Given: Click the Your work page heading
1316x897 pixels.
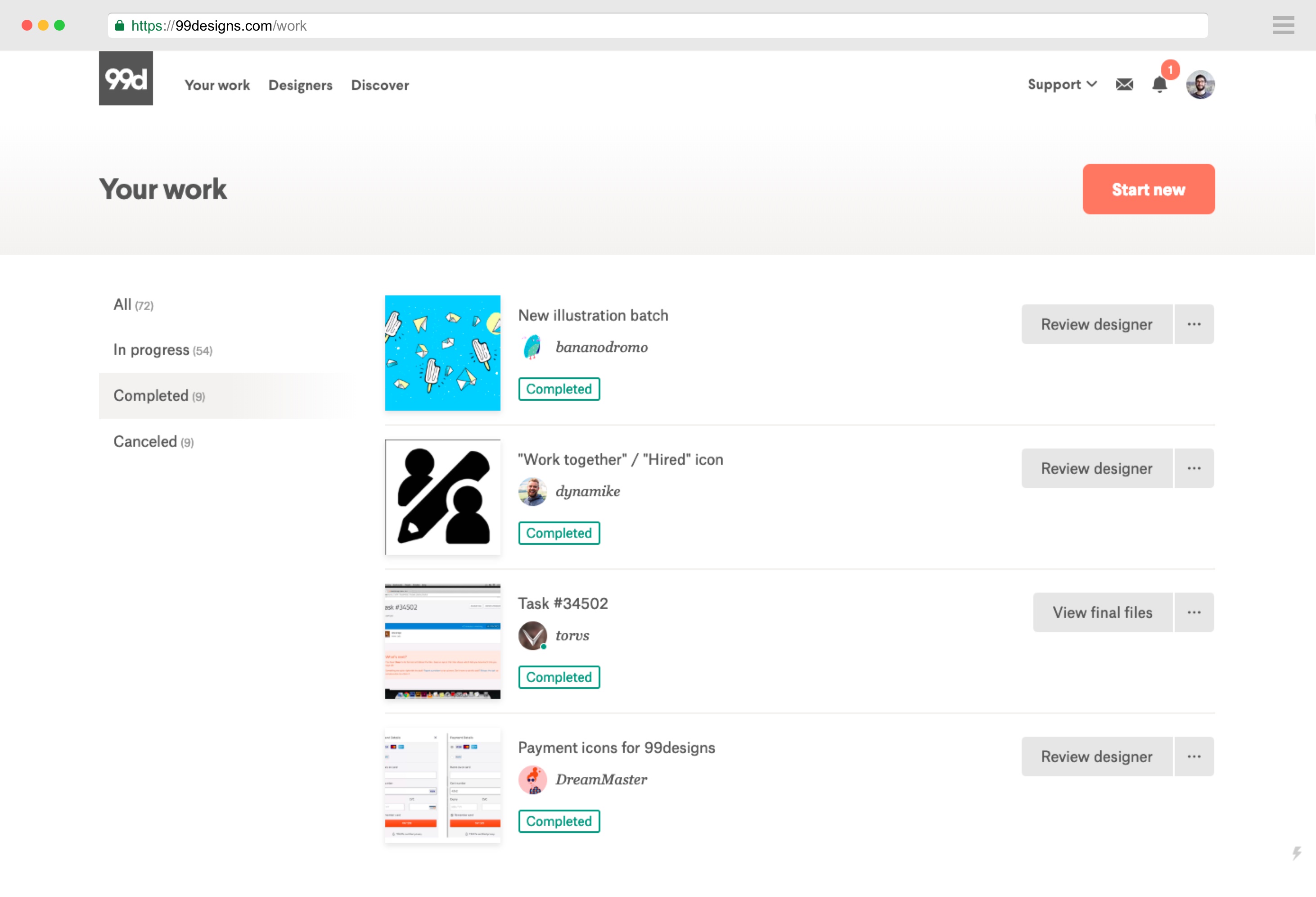Looking at the screenshot, I should (163, 189).
